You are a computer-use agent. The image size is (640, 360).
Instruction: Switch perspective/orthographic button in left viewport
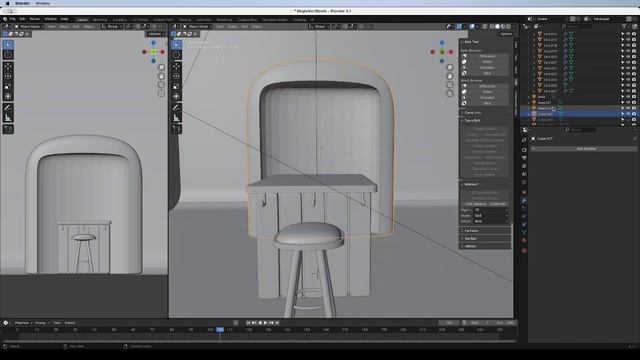click(x=161, y=94)
